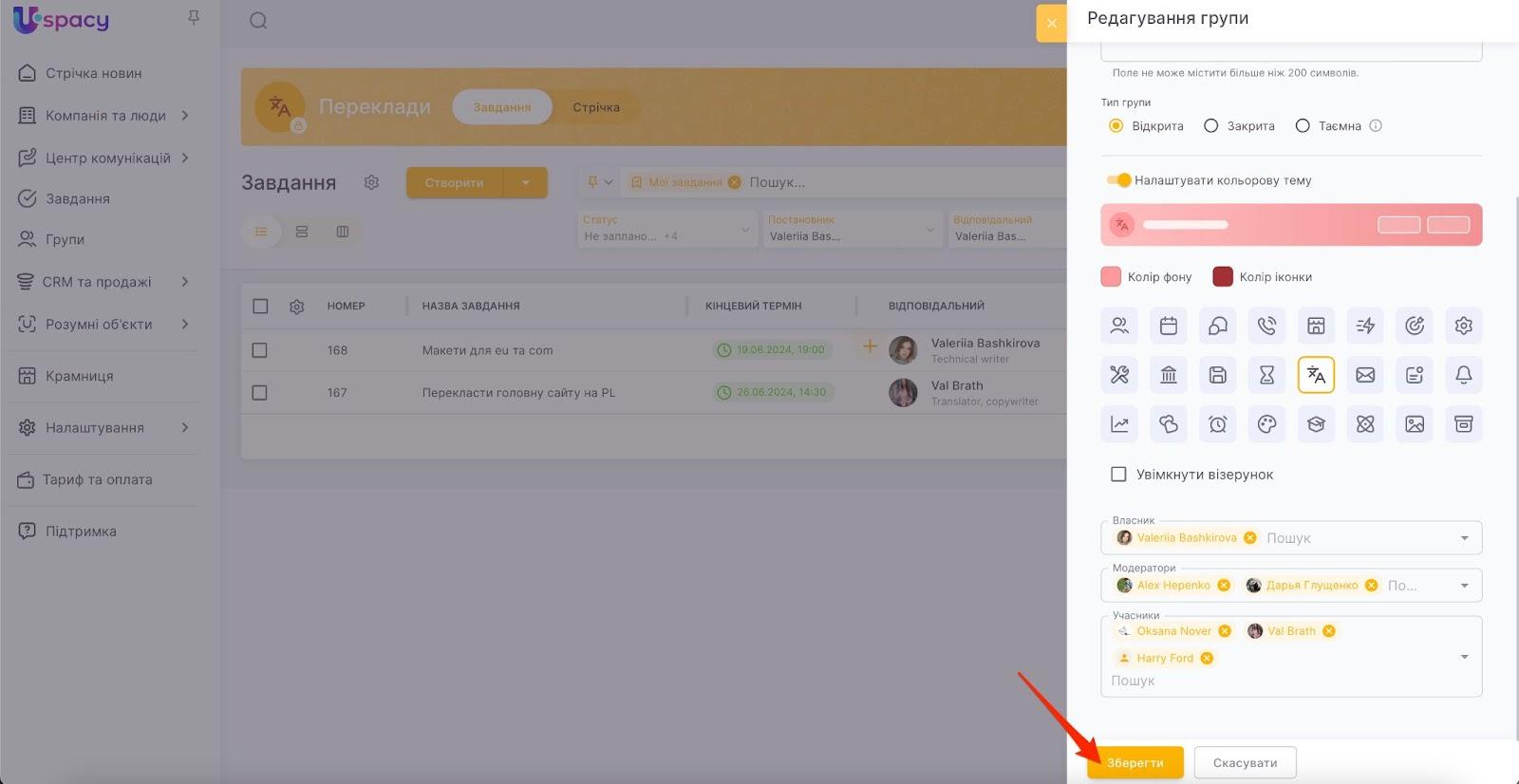
Task: Click the Створити button
Action: (455, 182)
